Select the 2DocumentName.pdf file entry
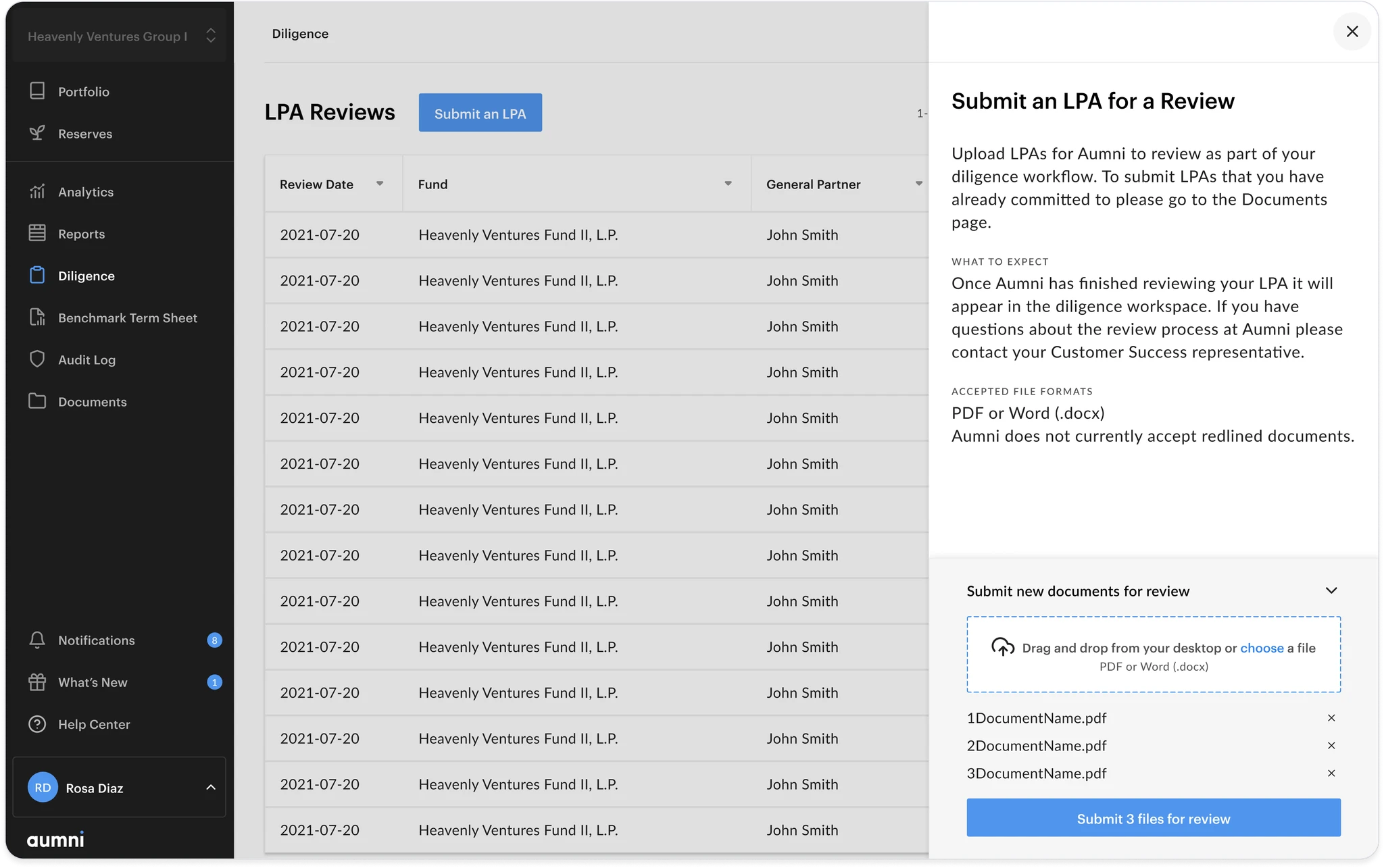The height and width of the screenshot is (868, 1384). tap(1037, 746)
